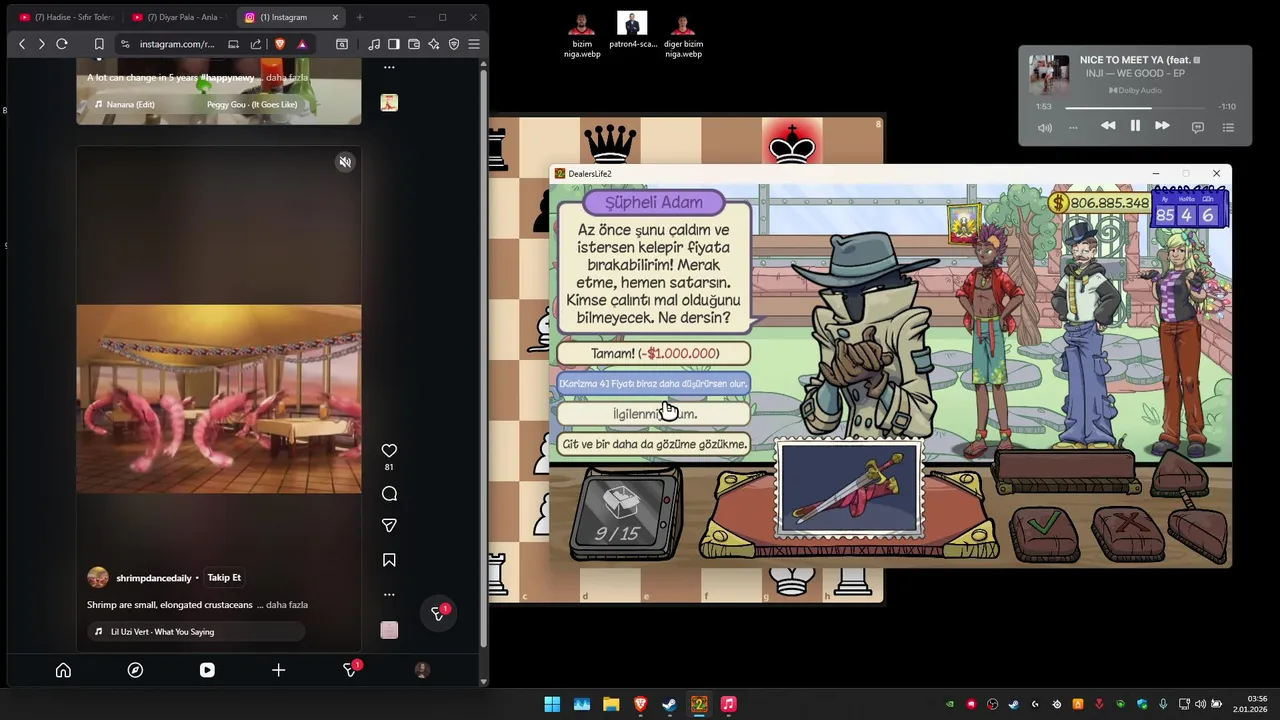This screenshot has width=1280, height=720.
Task: Open Brave Shields lion icon
Action: point(280,44)
